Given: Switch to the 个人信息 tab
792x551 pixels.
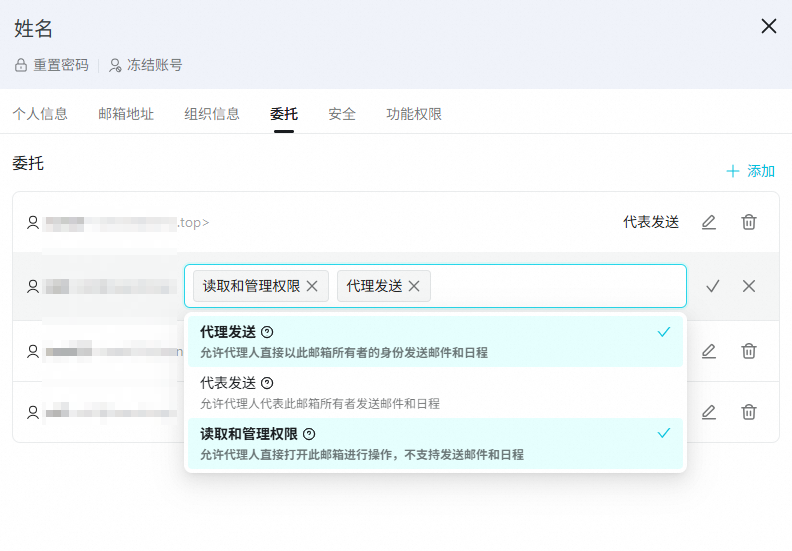Looking at the screenshot, I should pyautogui.click(x=40, y=114).
